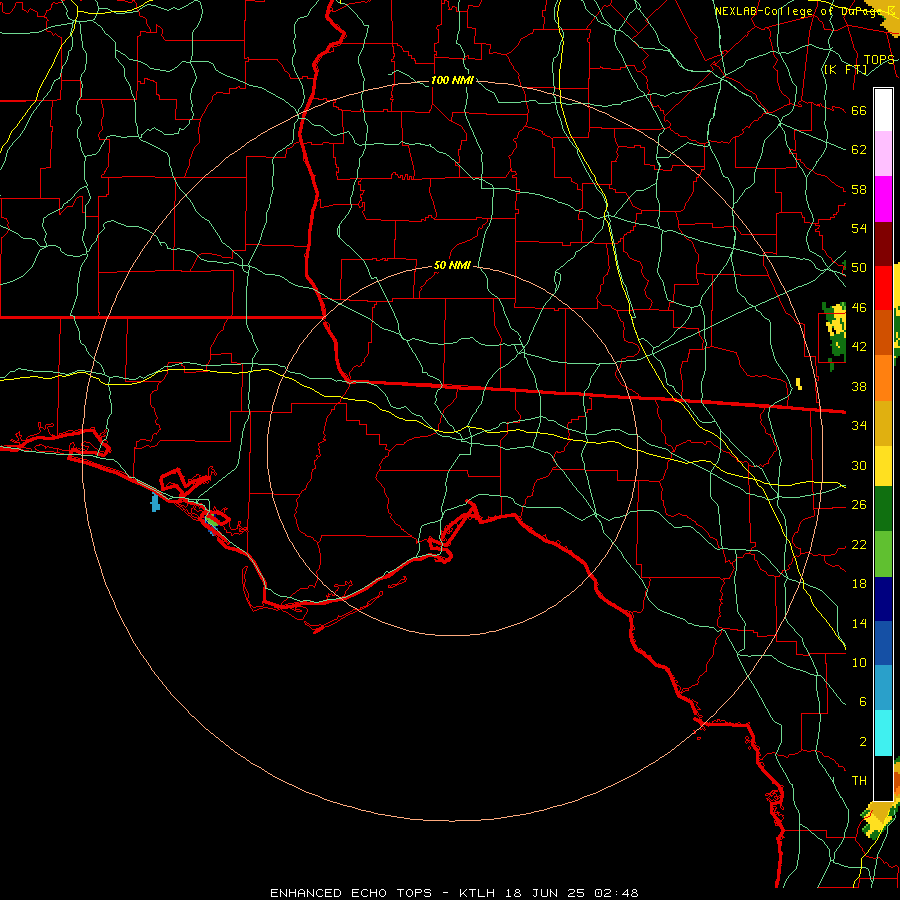Click the orange 38 kft legend swatch
Screen dimensions: 900x900
tap(883, 378)
